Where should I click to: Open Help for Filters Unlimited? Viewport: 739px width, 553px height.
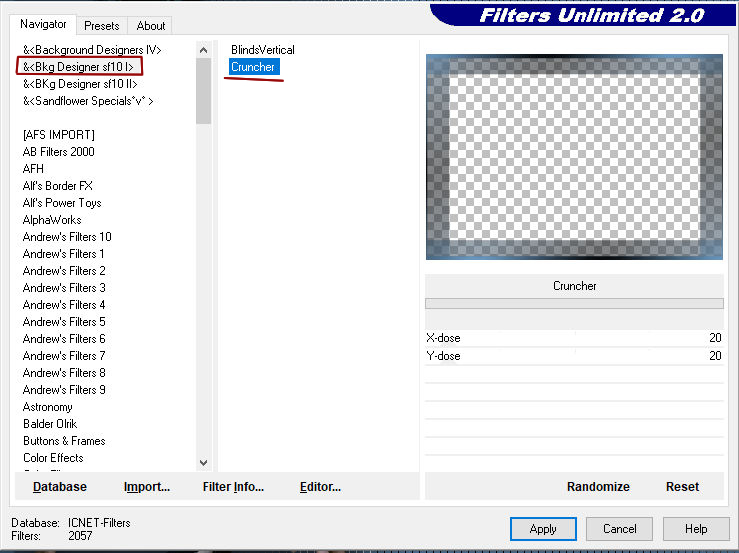(696, 529)
